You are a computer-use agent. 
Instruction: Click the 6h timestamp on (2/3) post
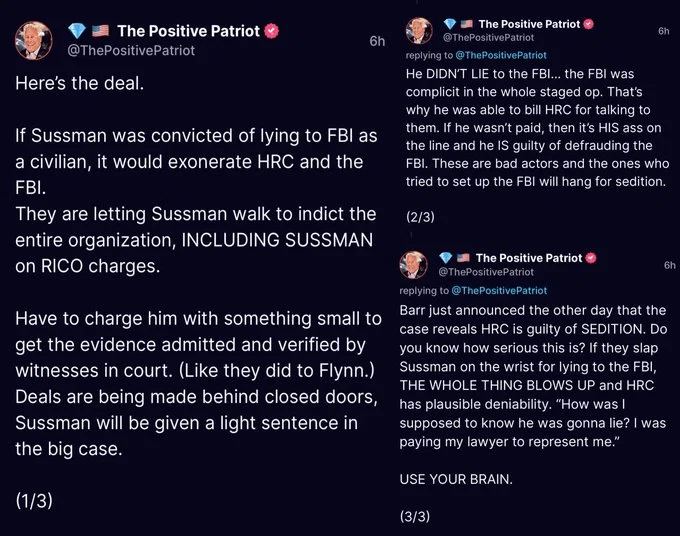pos(664,31)
